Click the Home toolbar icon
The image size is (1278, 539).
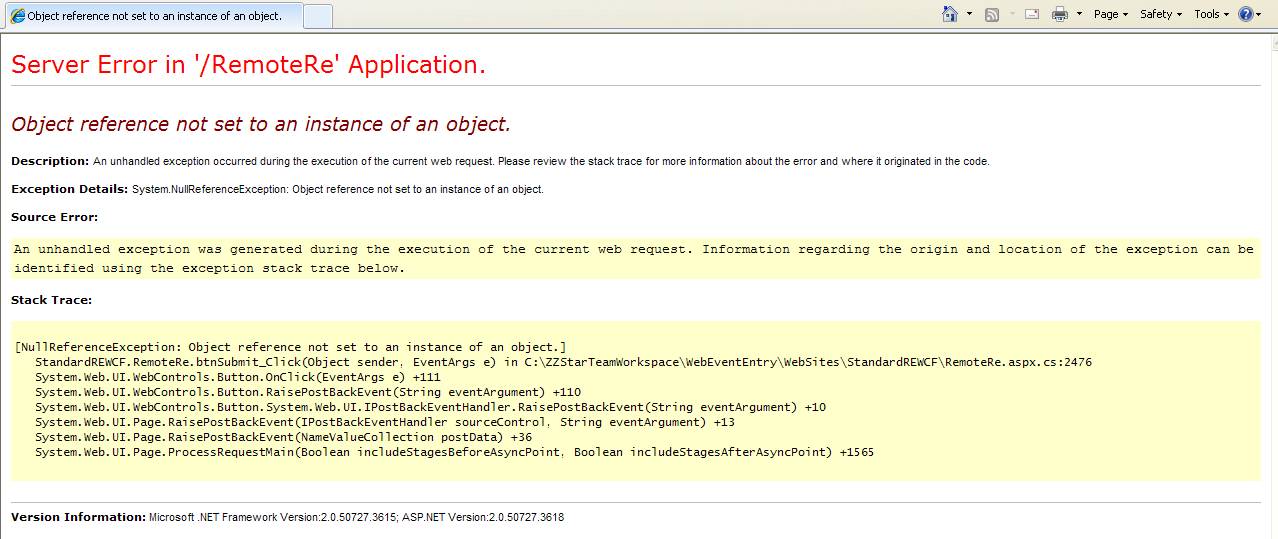tap(950, 14)
